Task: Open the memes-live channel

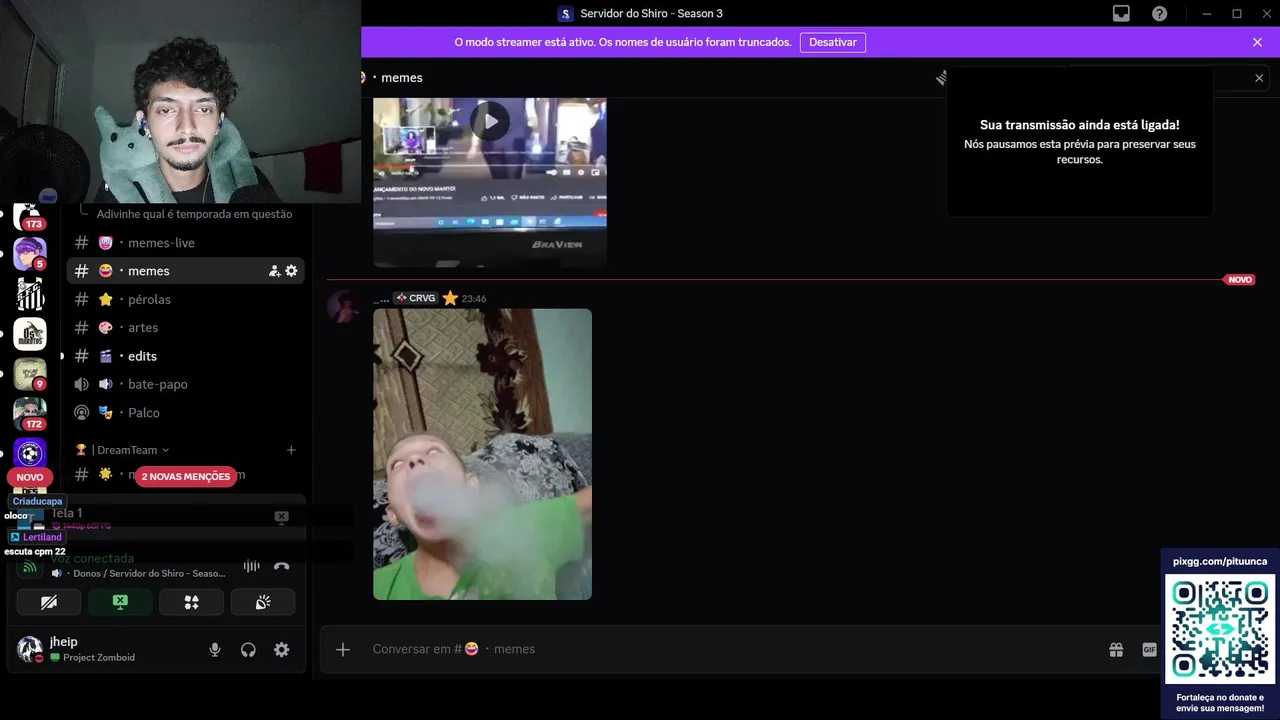Action: 186,243
